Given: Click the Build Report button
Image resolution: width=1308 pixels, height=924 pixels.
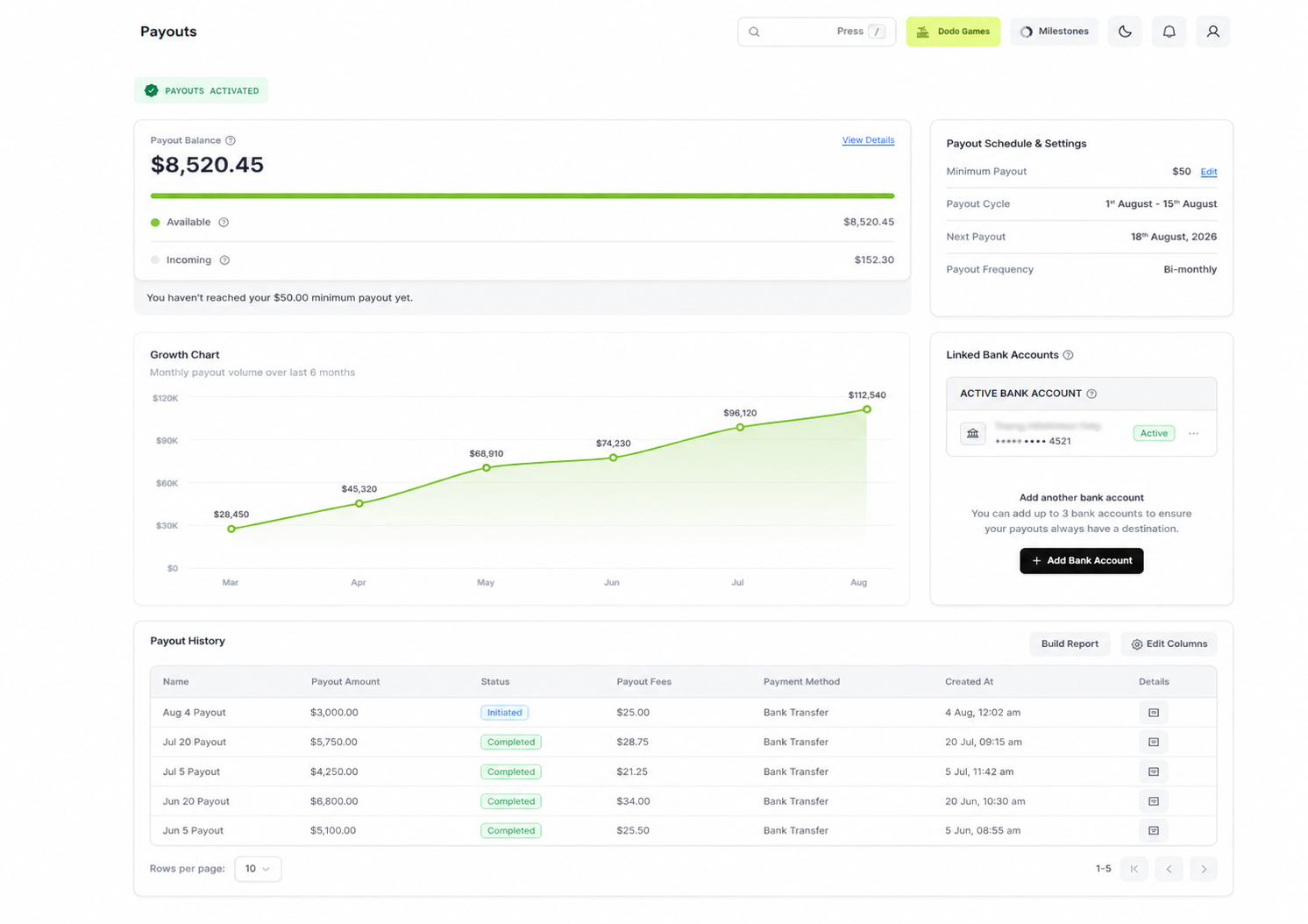Looking at the screenshot, I should pyautogui.click(x=1070, y=644).
